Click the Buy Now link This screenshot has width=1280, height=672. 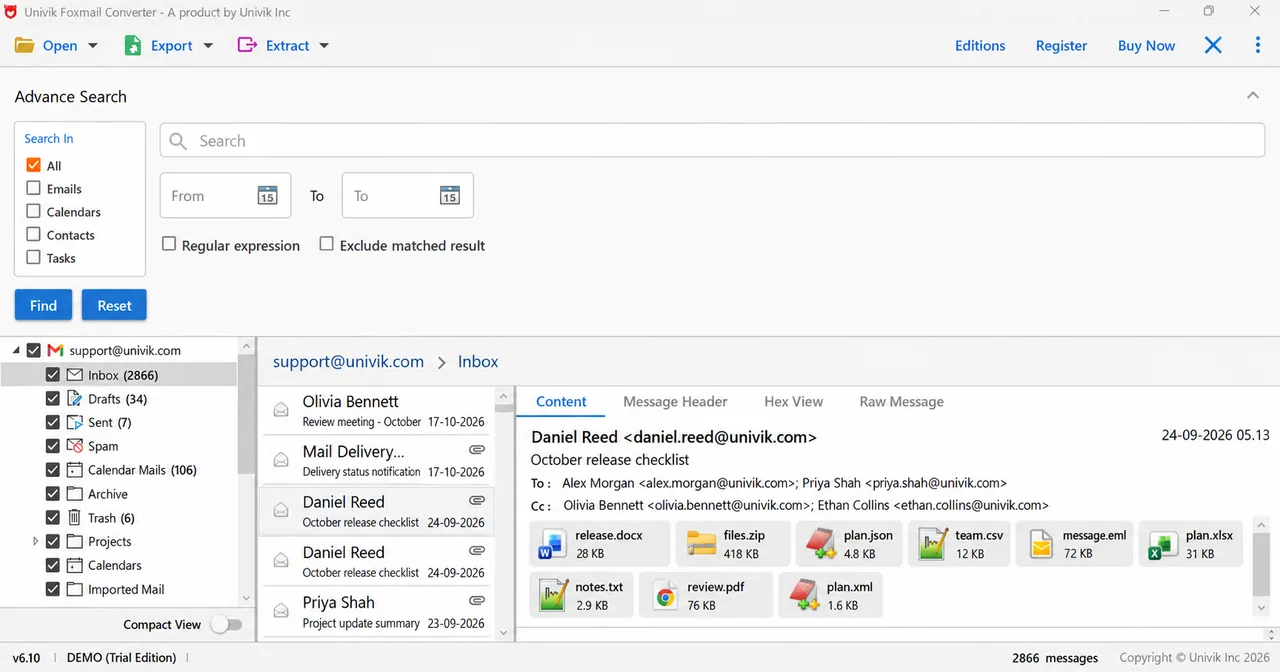pyautogui.click(x=1146, y=46)
